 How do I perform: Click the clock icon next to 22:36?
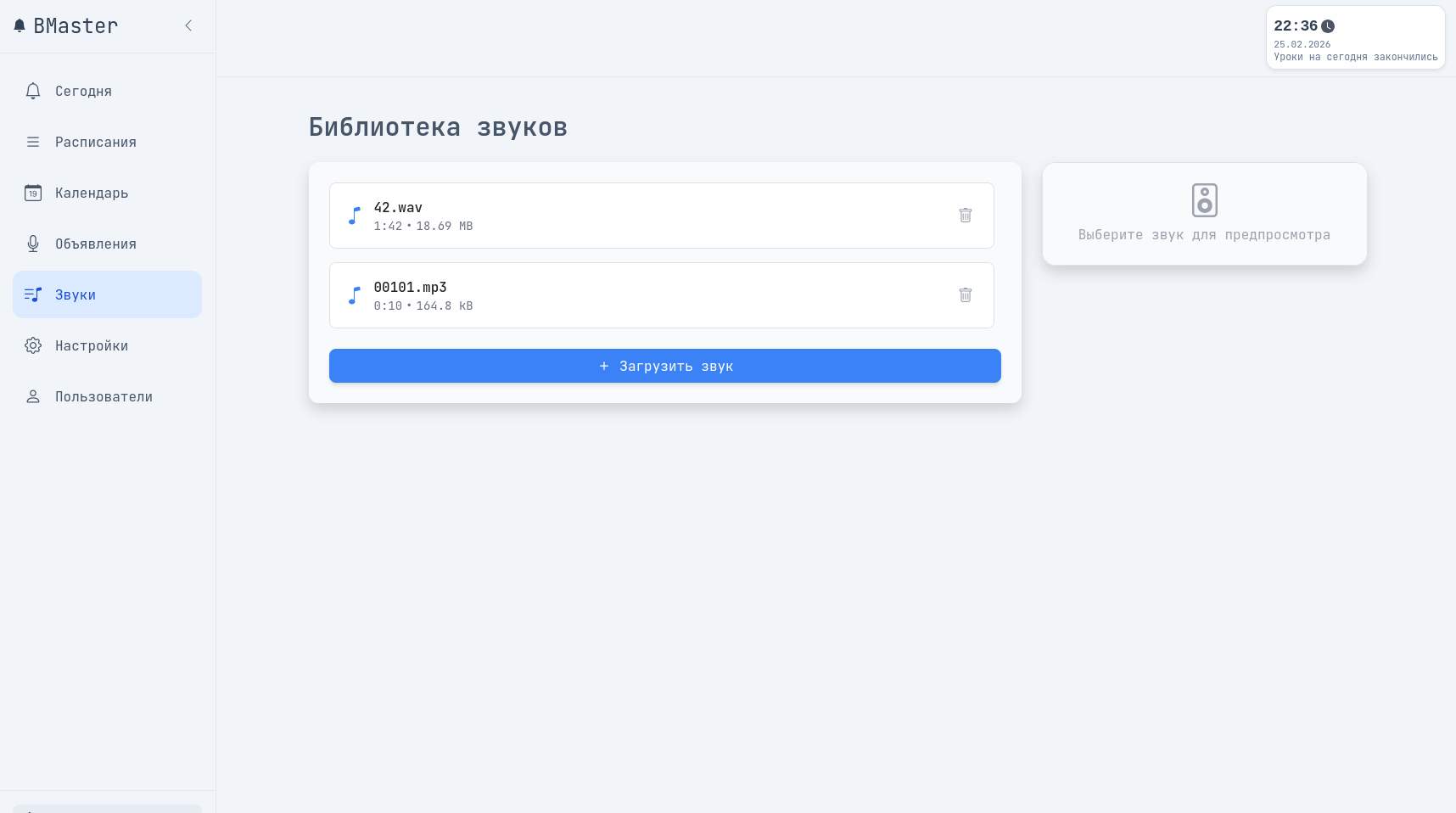(x=1328, y=26)
